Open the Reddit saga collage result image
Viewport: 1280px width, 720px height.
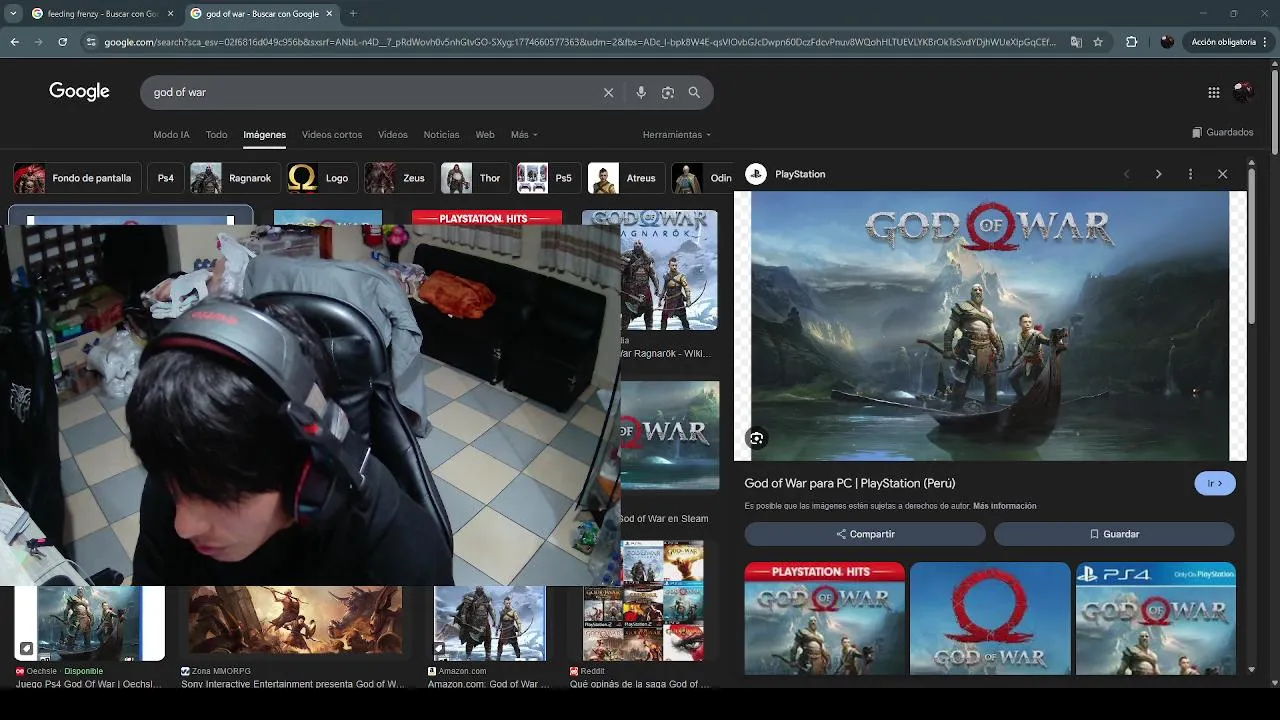point(643,600)
